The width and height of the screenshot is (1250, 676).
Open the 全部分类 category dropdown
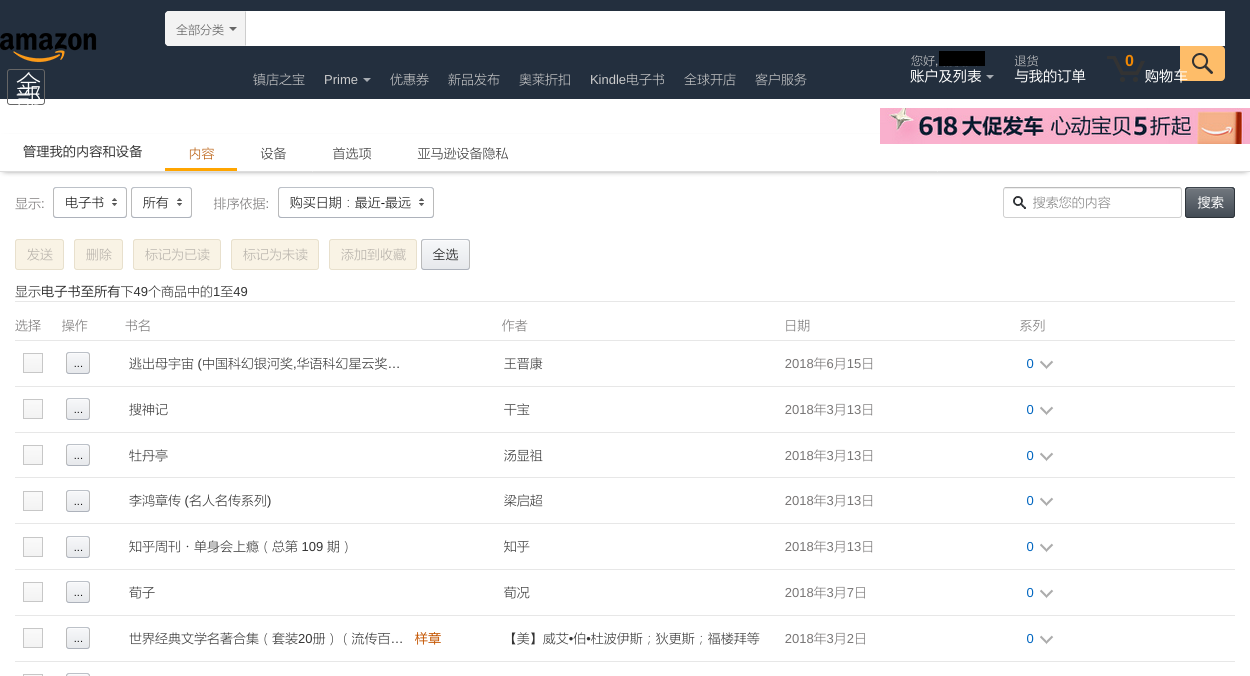pyautogui.click(x=205, y=29)
